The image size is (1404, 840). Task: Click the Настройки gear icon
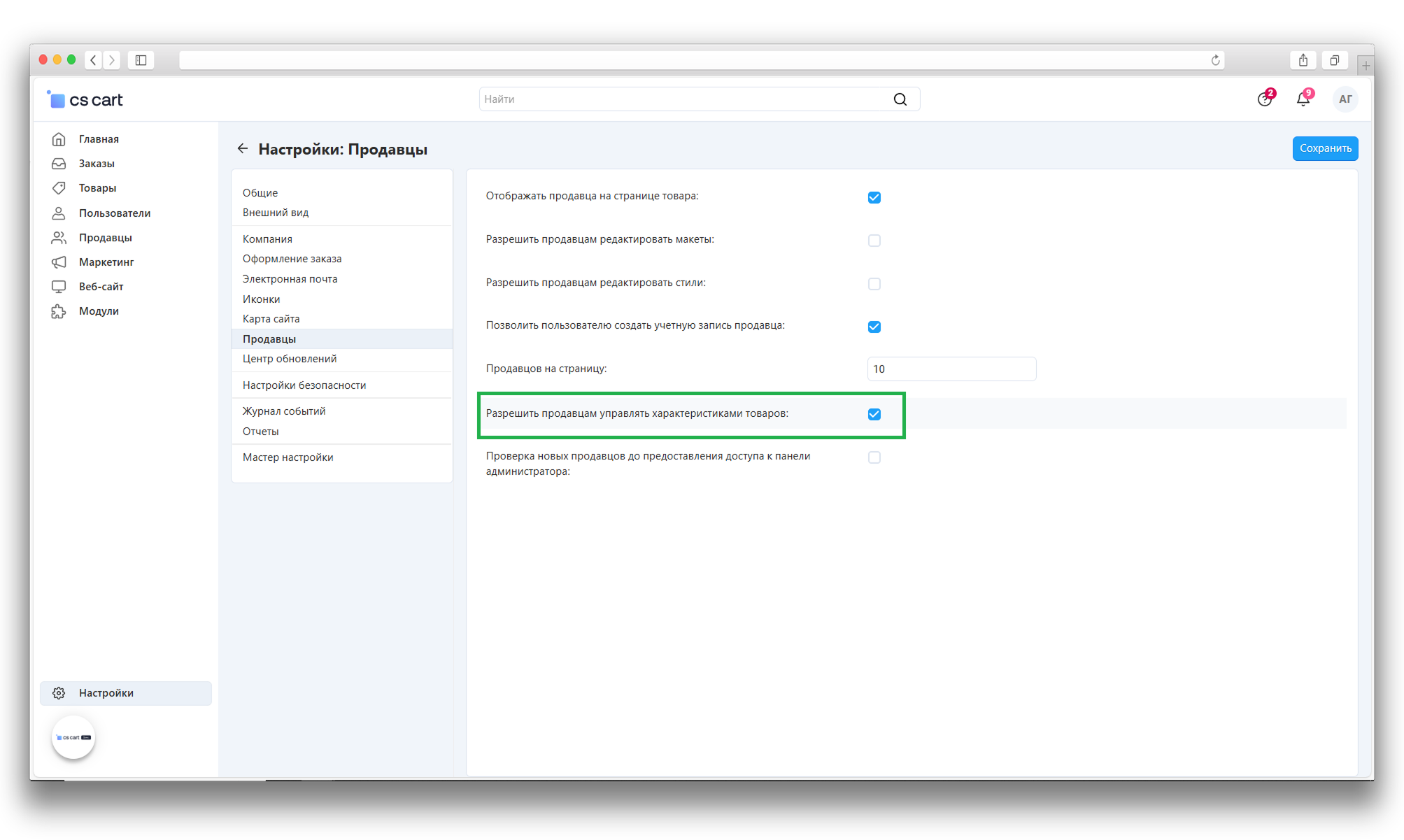59,693
